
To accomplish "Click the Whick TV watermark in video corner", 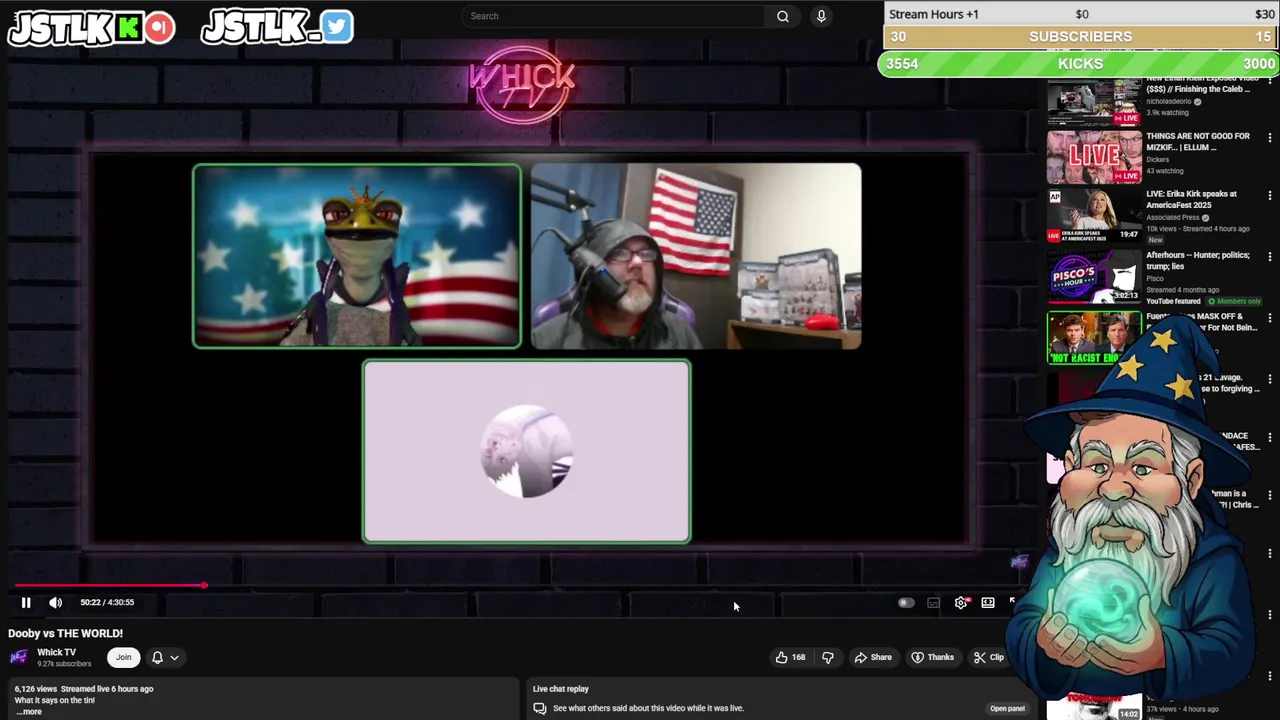I will [1019, 562].
